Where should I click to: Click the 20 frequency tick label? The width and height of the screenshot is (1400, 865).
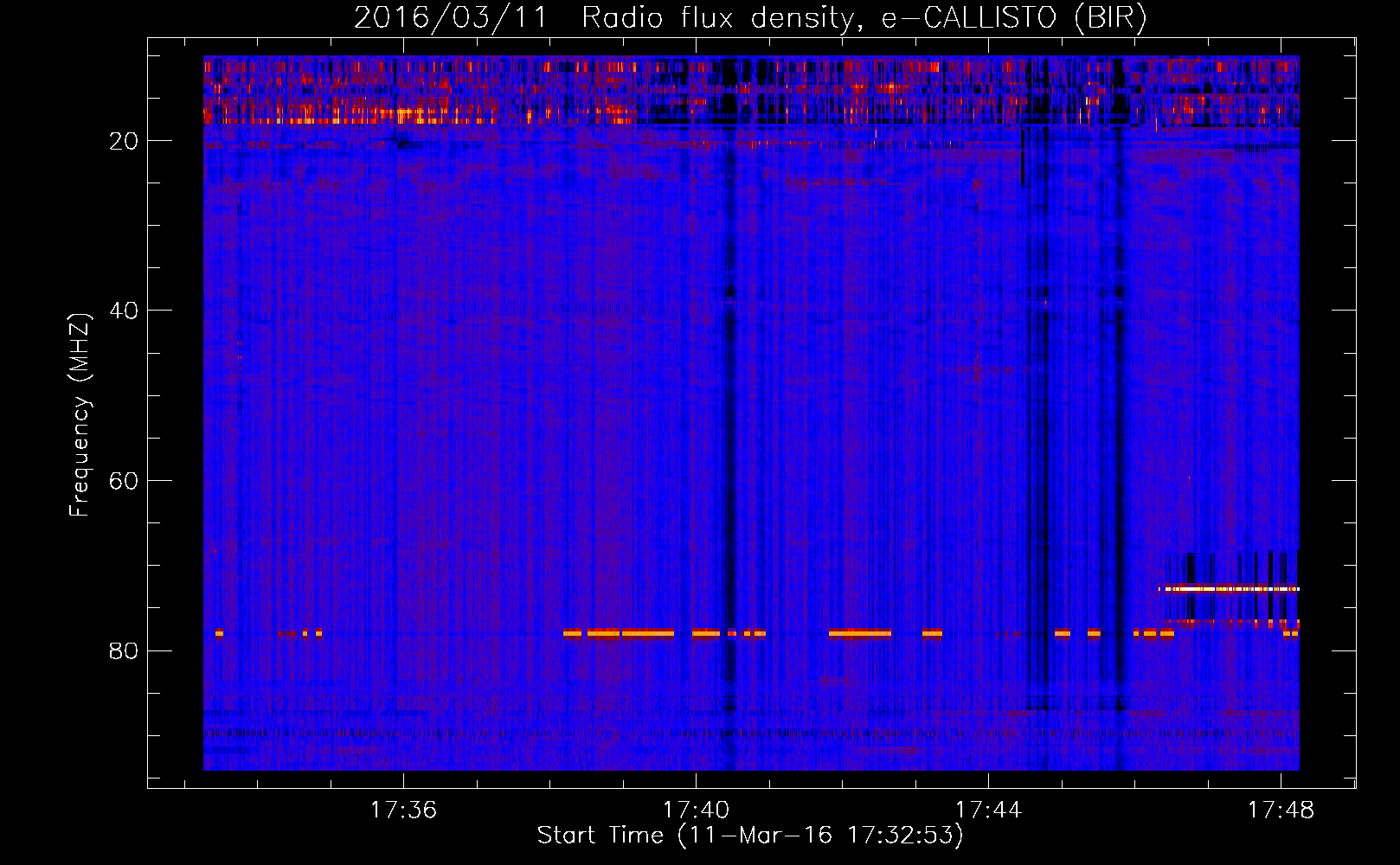coord(124,141)
